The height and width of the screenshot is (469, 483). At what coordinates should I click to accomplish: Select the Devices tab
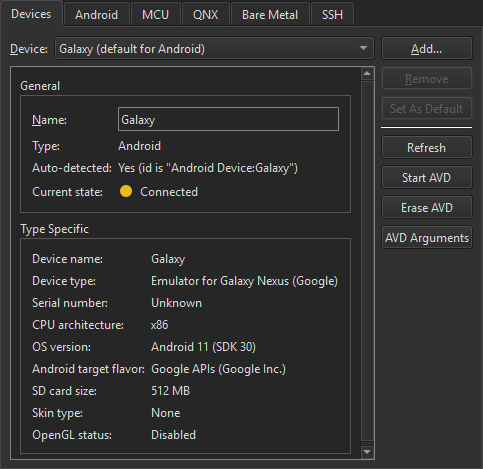tap(31, 14)
